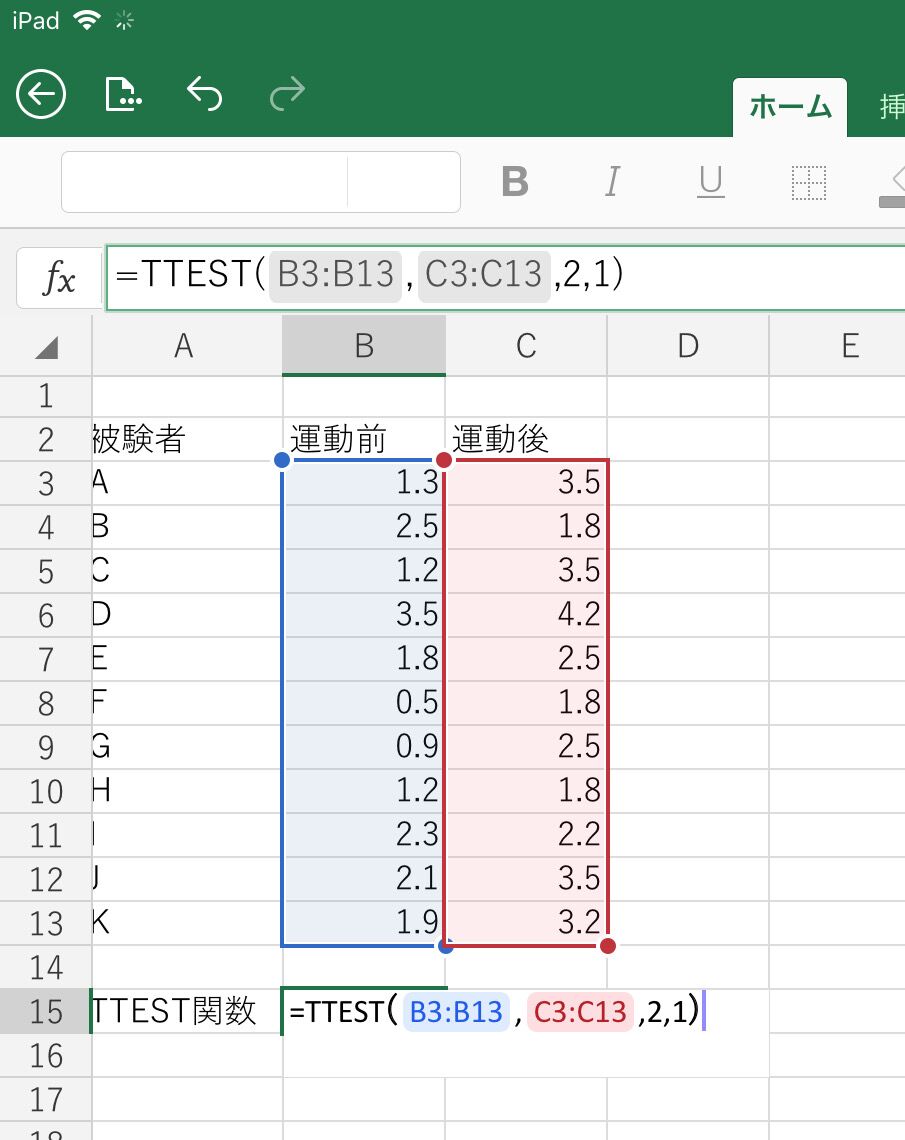Viewport: 905px width, 1140px height.
Task: Tap the back arrow circle icon
Action: coord(41,95)
